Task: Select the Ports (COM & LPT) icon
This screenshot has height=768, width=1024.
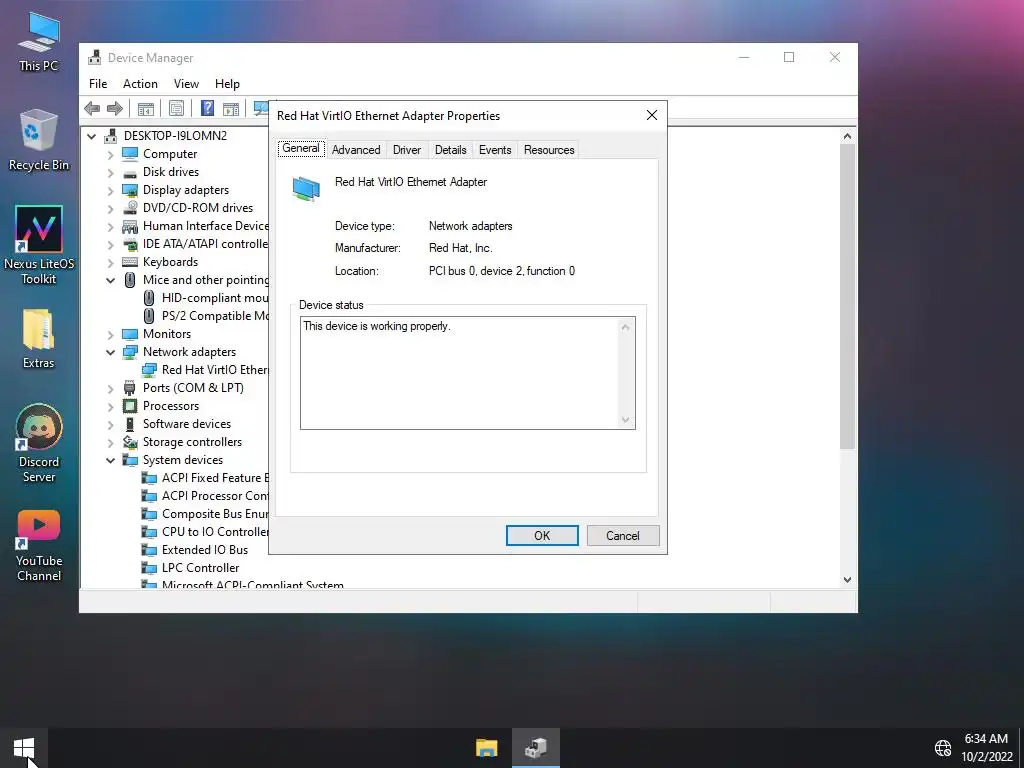Action: coord(130,388)
